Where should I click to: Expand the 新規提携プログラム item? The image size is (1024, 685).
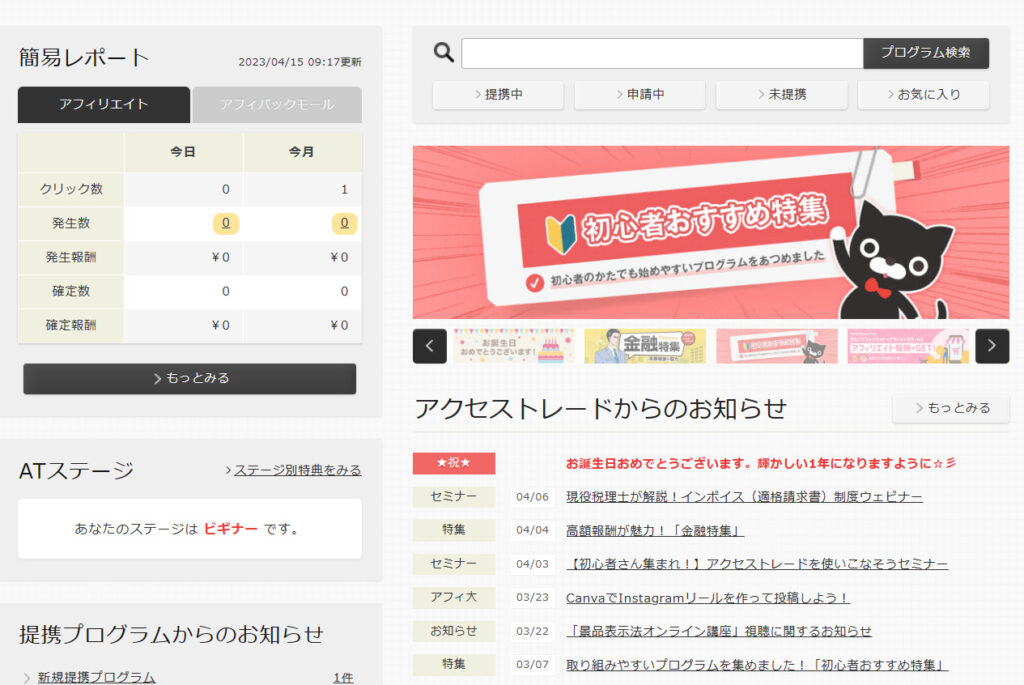coord(96,677)
